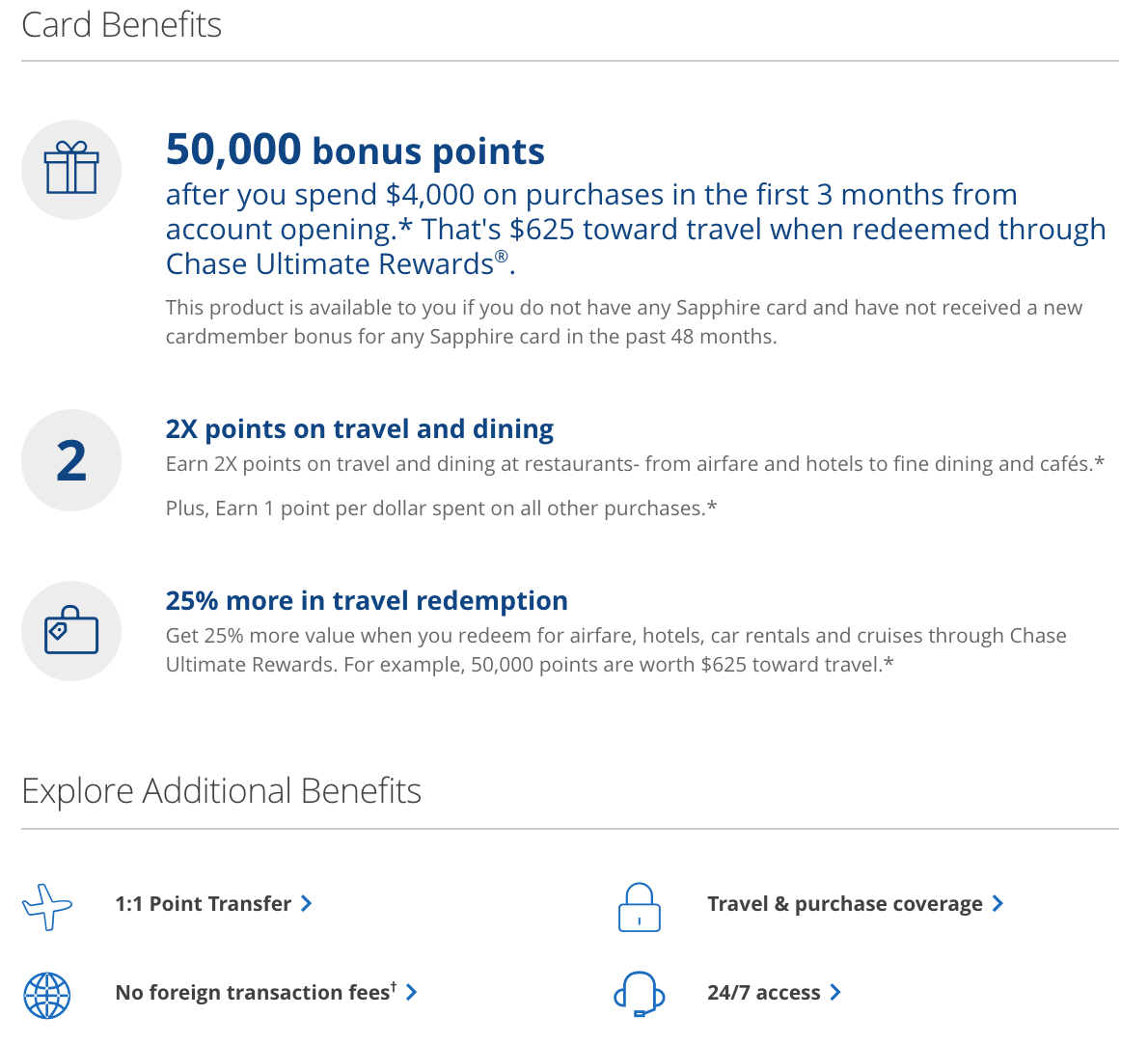
Task: Click the 2X points on travel and dining heading
Action: click(x=360, y=429)
